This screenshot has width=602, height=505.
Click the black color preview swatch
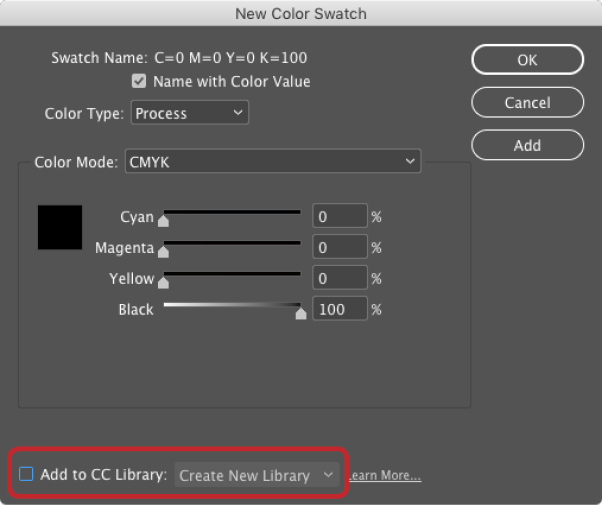click(x=60, y=227)
